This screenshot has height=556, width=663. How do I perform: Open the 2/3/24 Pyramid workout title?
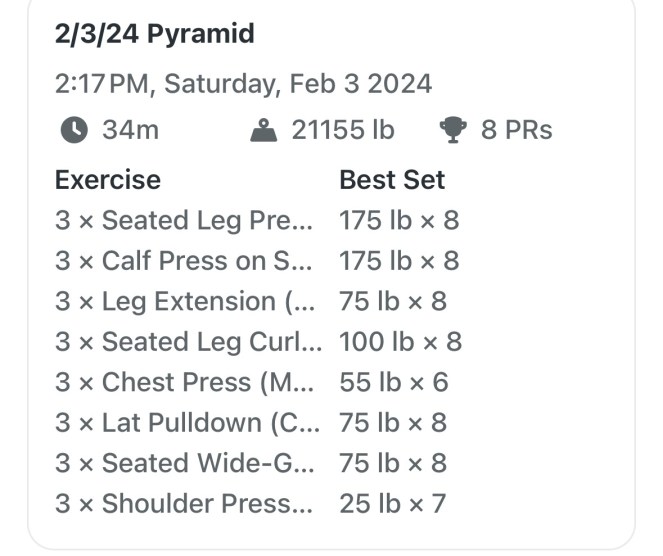click(154, 34)
